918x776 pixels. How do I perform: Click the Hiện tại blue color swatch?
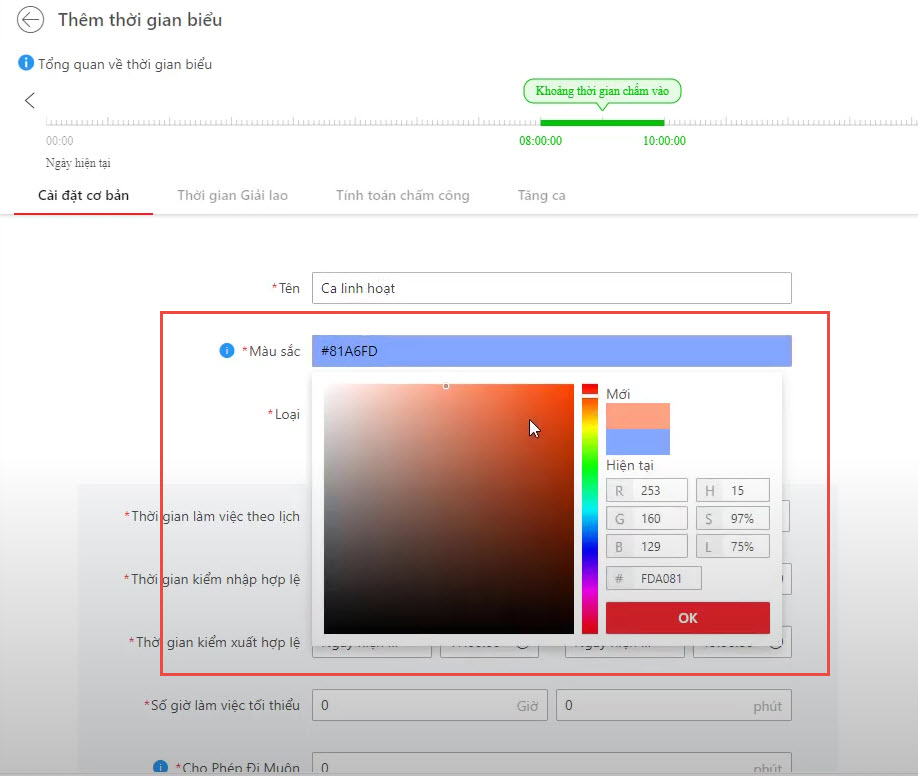point(638,442)
